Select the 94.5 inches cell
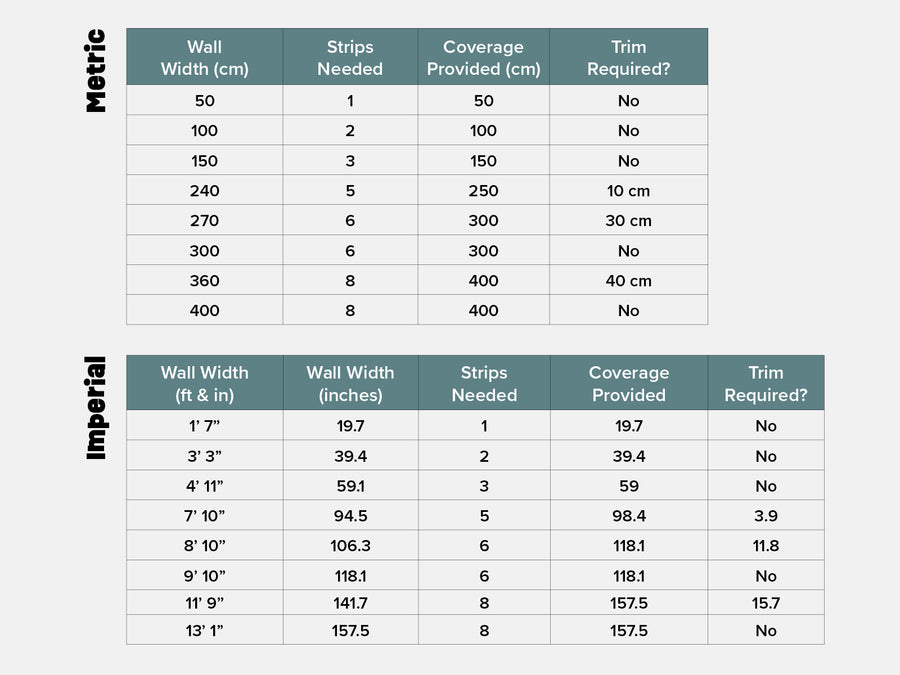This screenshot has width=900, height=675. point(350,516)
